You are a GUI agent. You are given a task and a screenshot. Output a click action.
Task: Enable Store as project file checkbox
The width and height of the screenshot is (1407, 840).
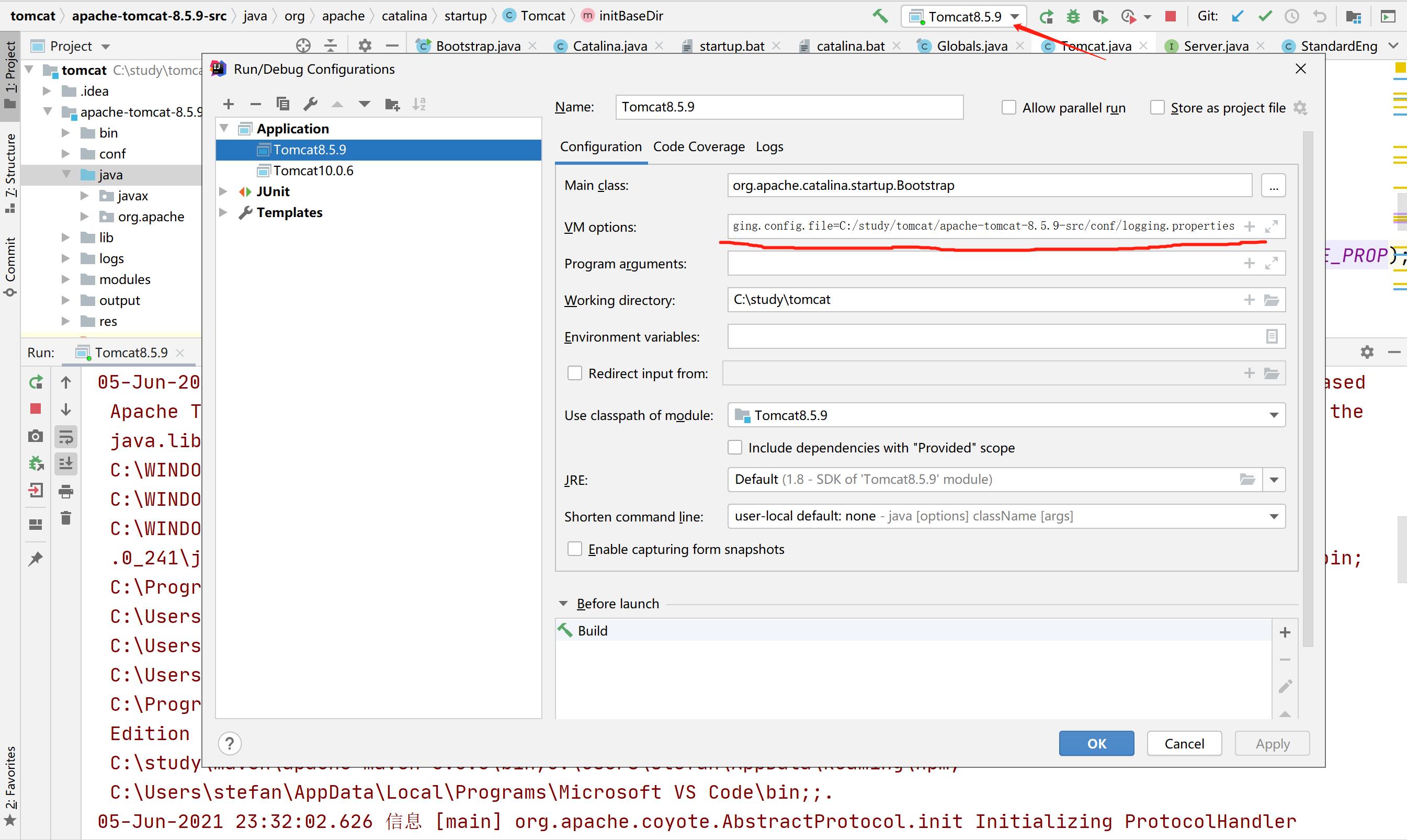pos(1156,107)
